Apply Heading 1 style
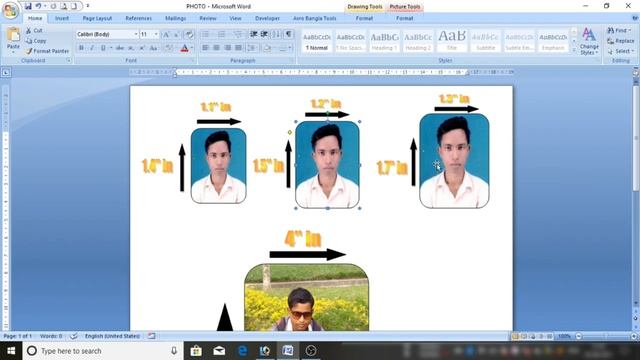The image size is (640, 360). (x=384, y=41)
